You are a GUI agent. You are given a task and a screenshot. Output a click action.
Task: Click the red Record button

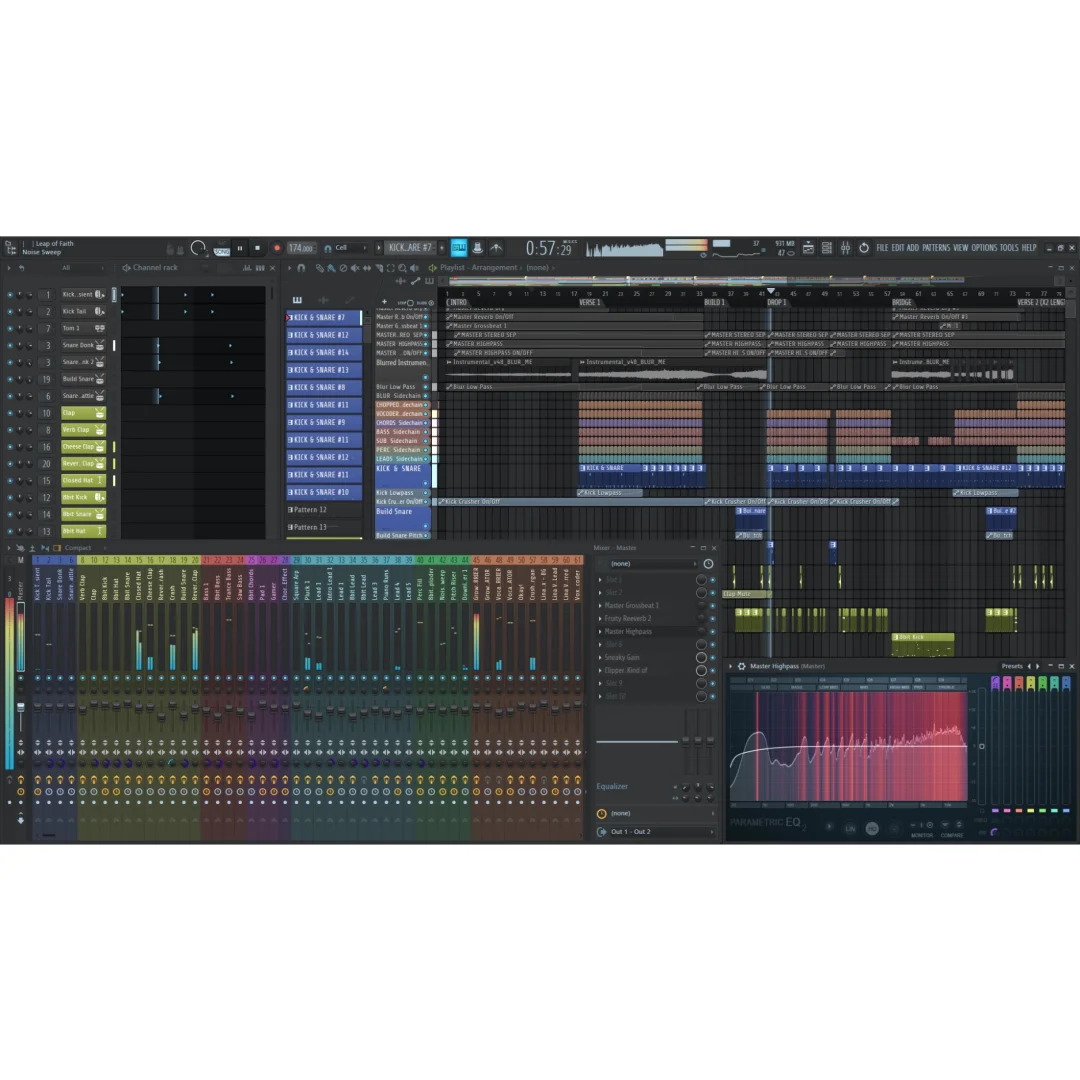coord(277,248)
